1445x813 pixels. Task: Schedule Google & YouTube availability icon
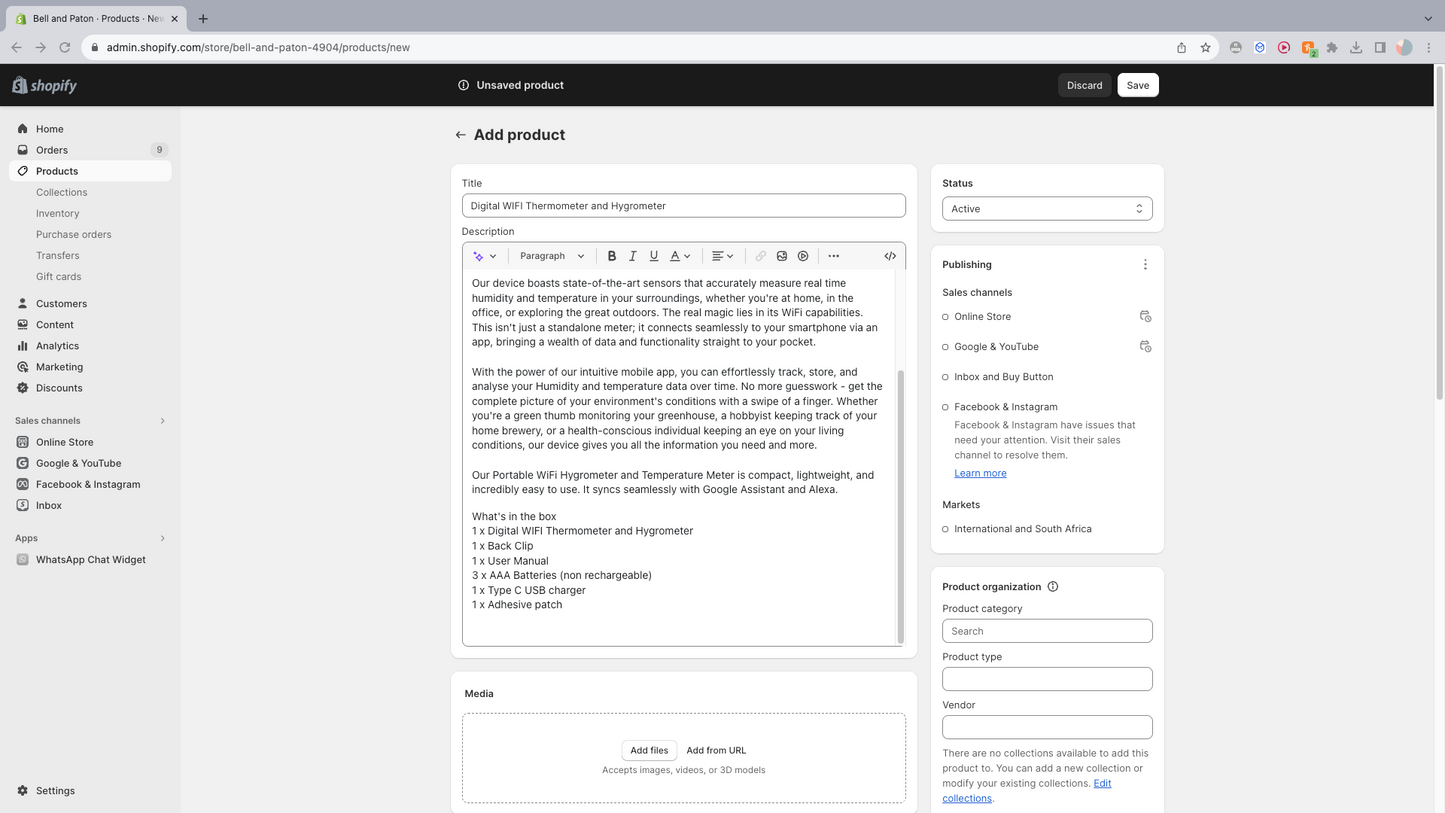tap(1146, 347)
